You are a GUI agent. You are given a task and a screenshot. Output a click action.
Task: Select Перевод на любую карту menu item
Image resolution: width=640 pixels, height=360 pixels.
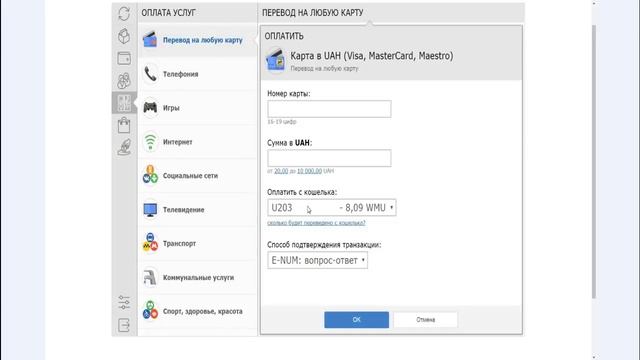point(198,40)
